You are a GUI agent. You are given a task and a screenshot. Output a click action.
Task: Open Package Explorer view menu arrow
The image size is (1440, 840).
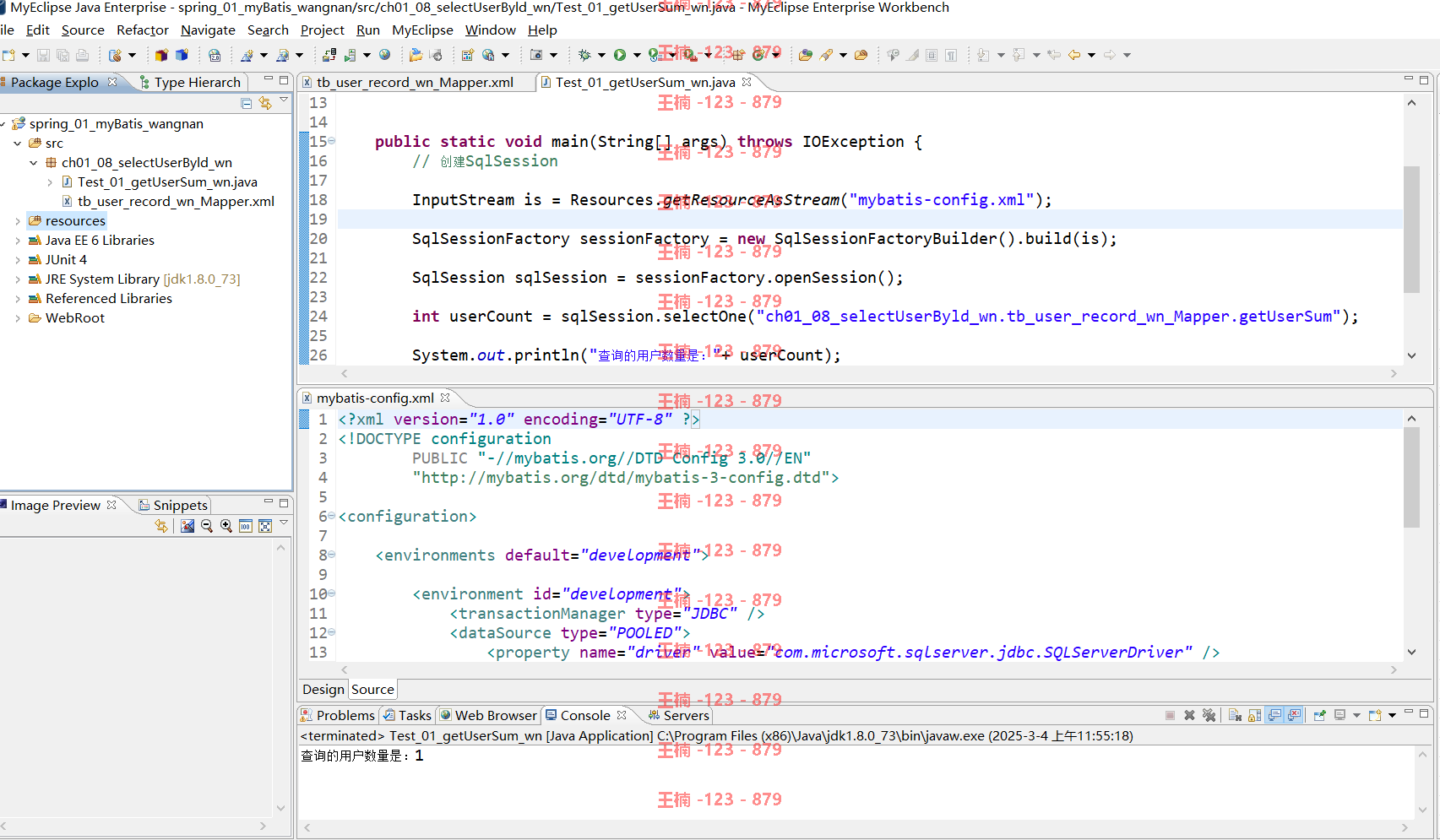point(284,101)
